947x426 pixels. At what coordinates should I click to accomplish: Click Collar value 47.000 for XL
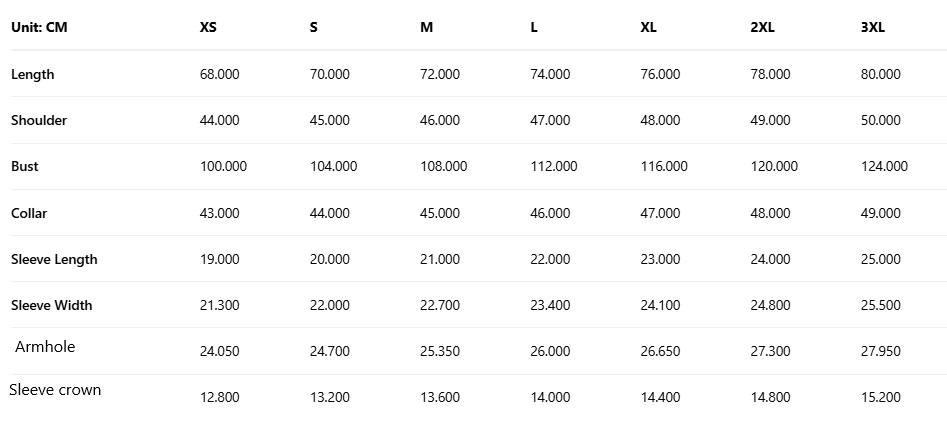pyautogui.click(x=660, y=213)
